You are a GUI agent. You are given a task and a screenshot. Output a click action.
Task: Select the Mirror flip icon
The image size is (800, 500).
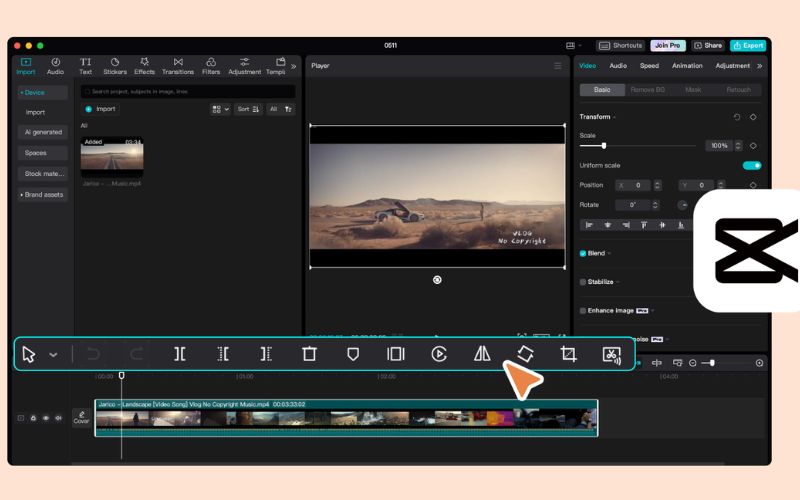tap(482, 354)
